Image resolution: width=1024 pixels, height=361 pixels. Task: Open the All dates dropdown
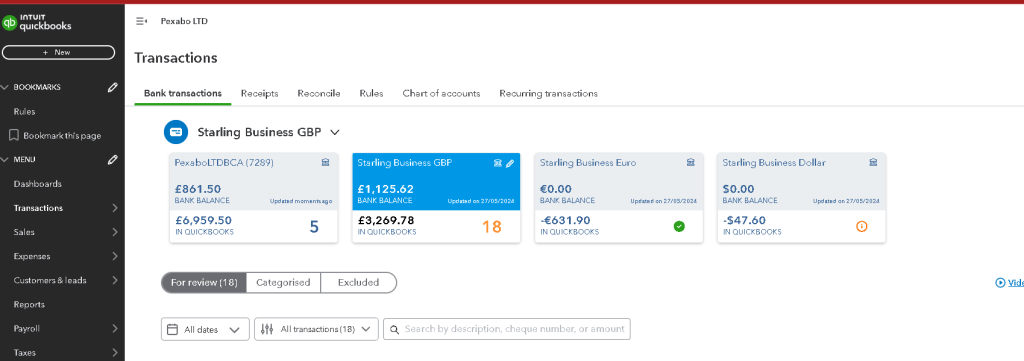tap(205, 330)
